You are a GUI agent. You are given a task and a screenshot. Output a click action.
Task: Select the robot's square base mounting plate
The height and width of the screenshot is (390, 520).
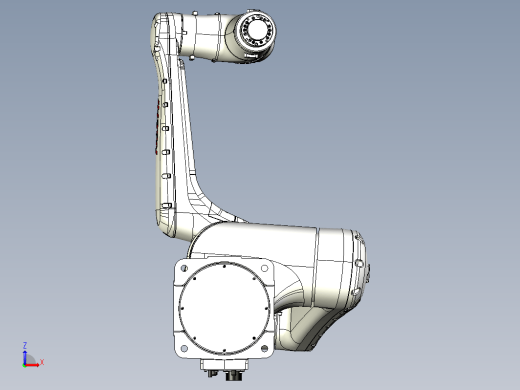(x=224, y=308)
